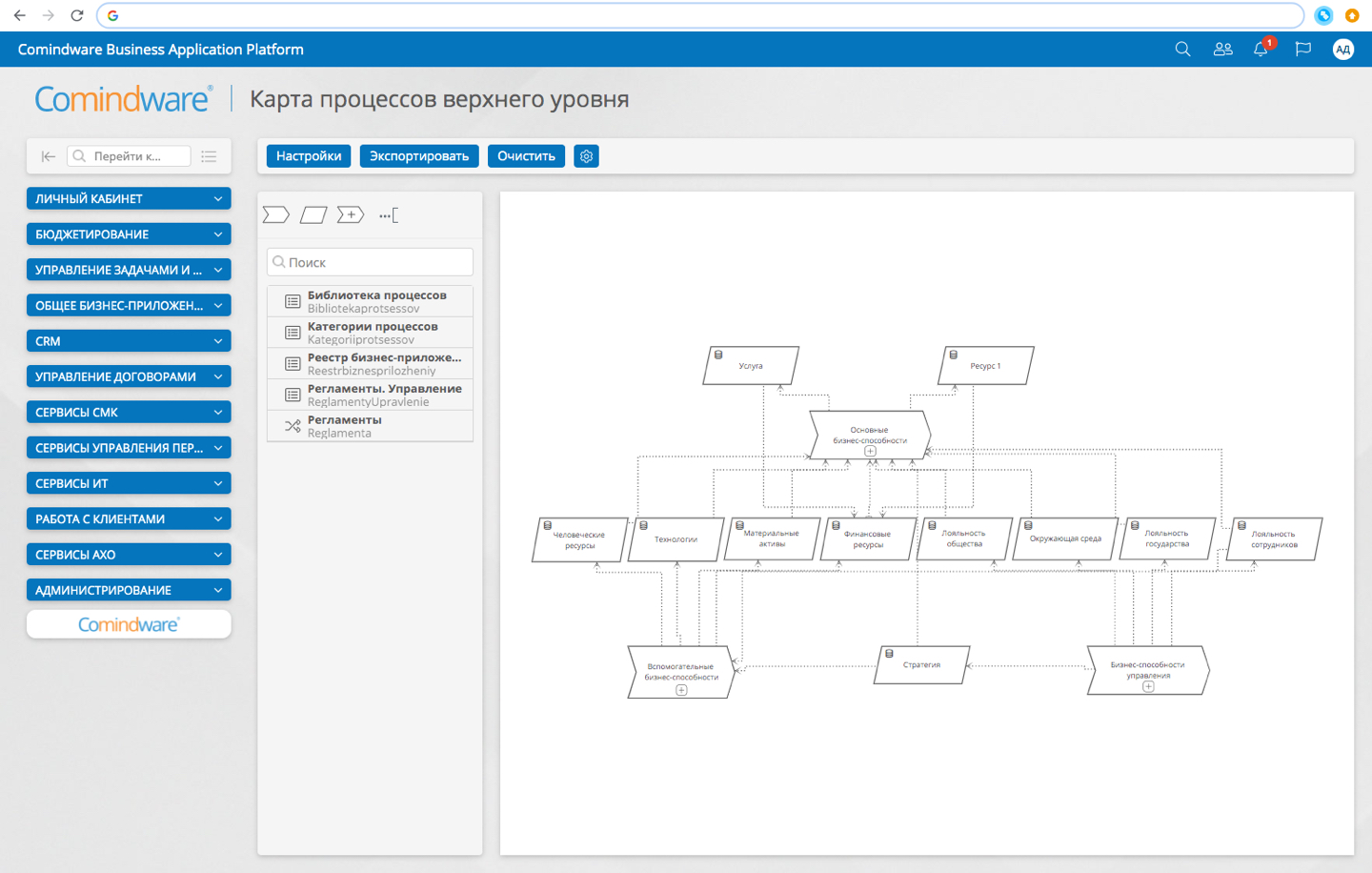Click the navigation list view icon

pos(209,156)
